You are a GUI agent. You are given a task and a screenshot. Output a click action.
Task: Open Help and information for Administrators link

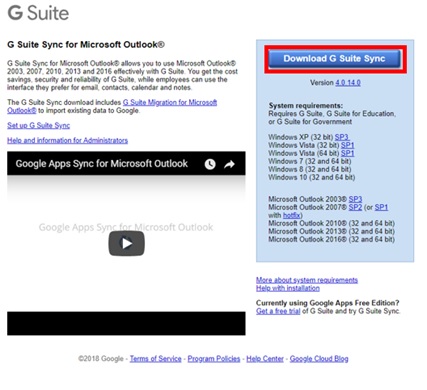click(68, 140)
